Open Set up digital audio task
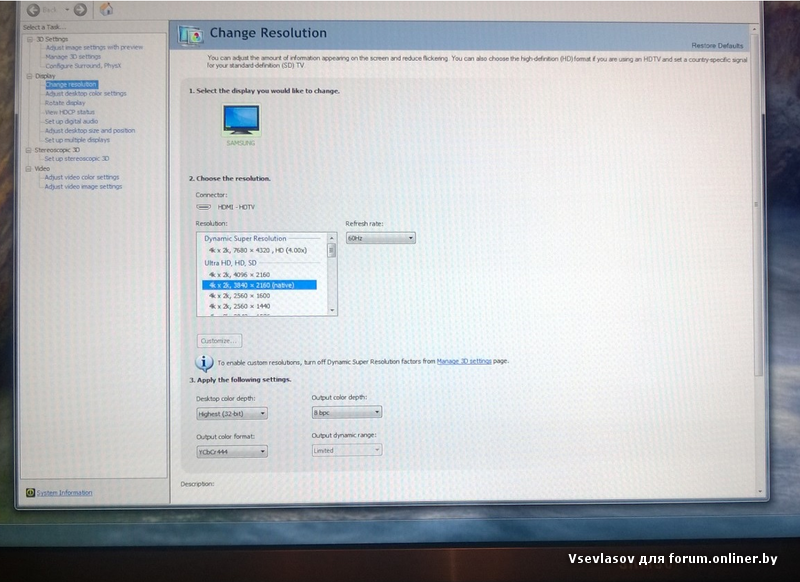 tap(71, 121)
